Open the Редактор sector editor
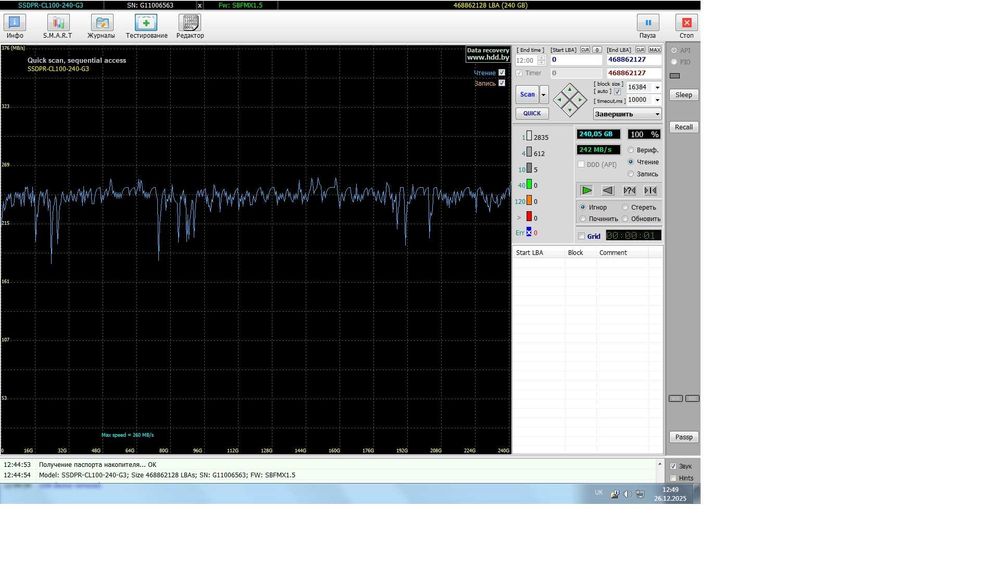This screenshot has width=1000, height=563. pos(190,27)
